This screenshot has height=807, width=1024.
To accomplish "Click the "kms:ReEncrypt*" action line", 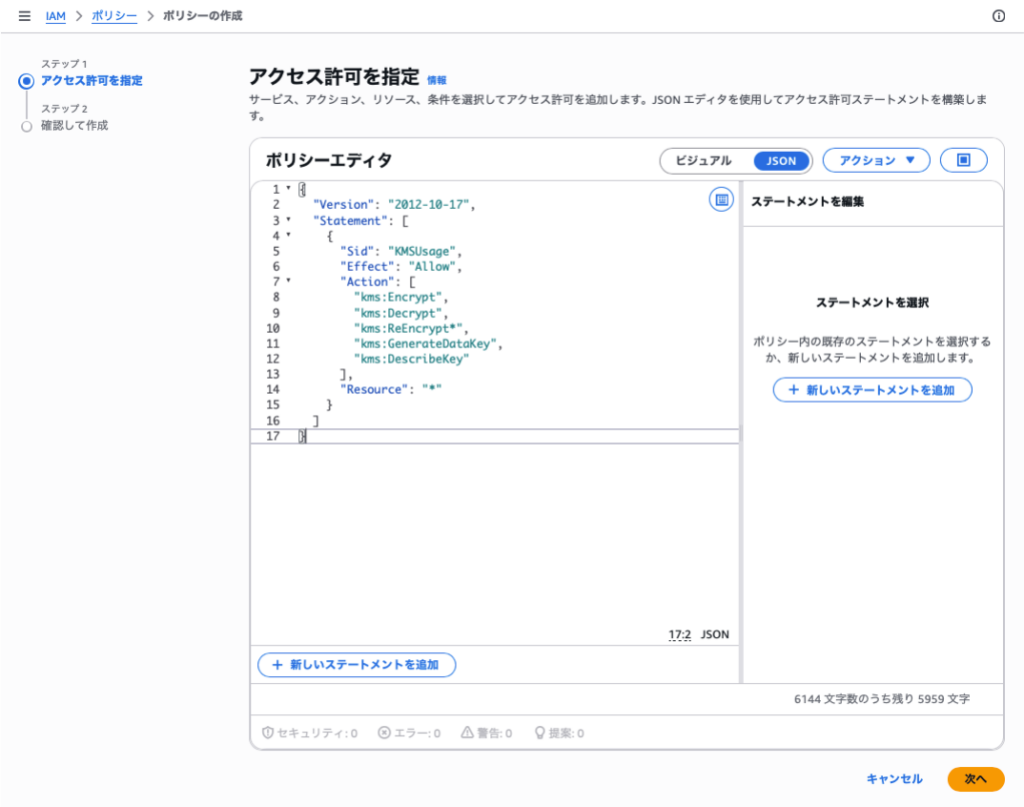I will [411, 328].
